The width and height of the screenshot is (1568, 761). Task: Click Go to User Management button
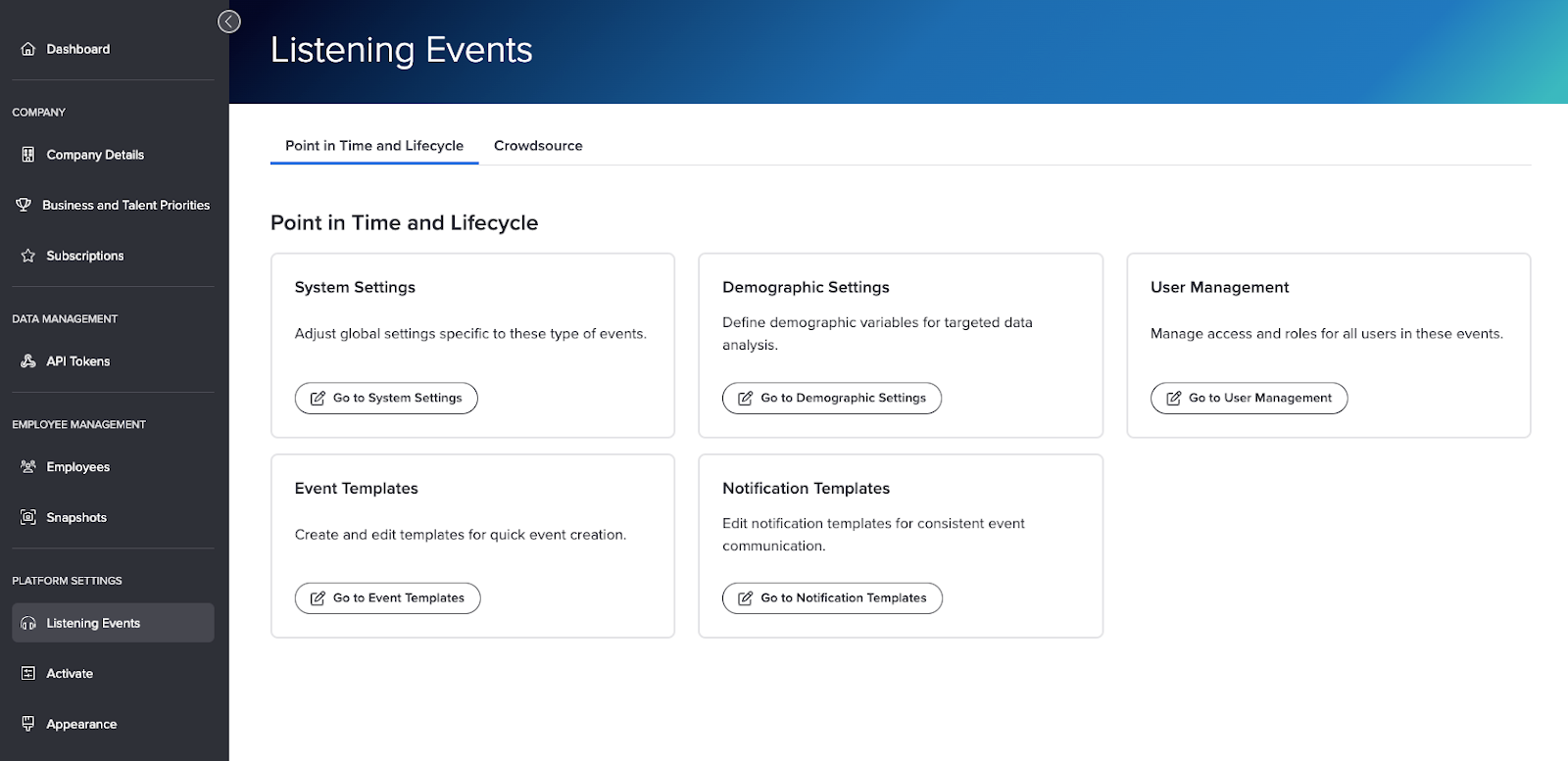[1249, 399]
